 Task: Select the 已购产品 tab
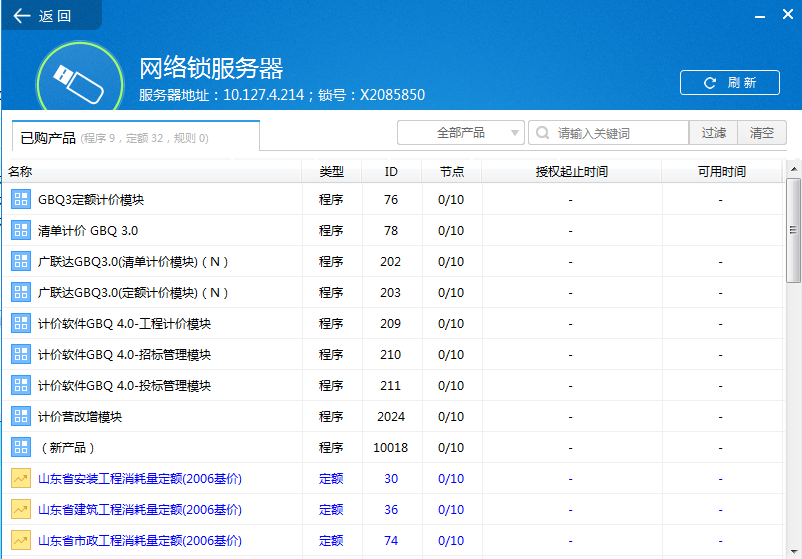136,137
